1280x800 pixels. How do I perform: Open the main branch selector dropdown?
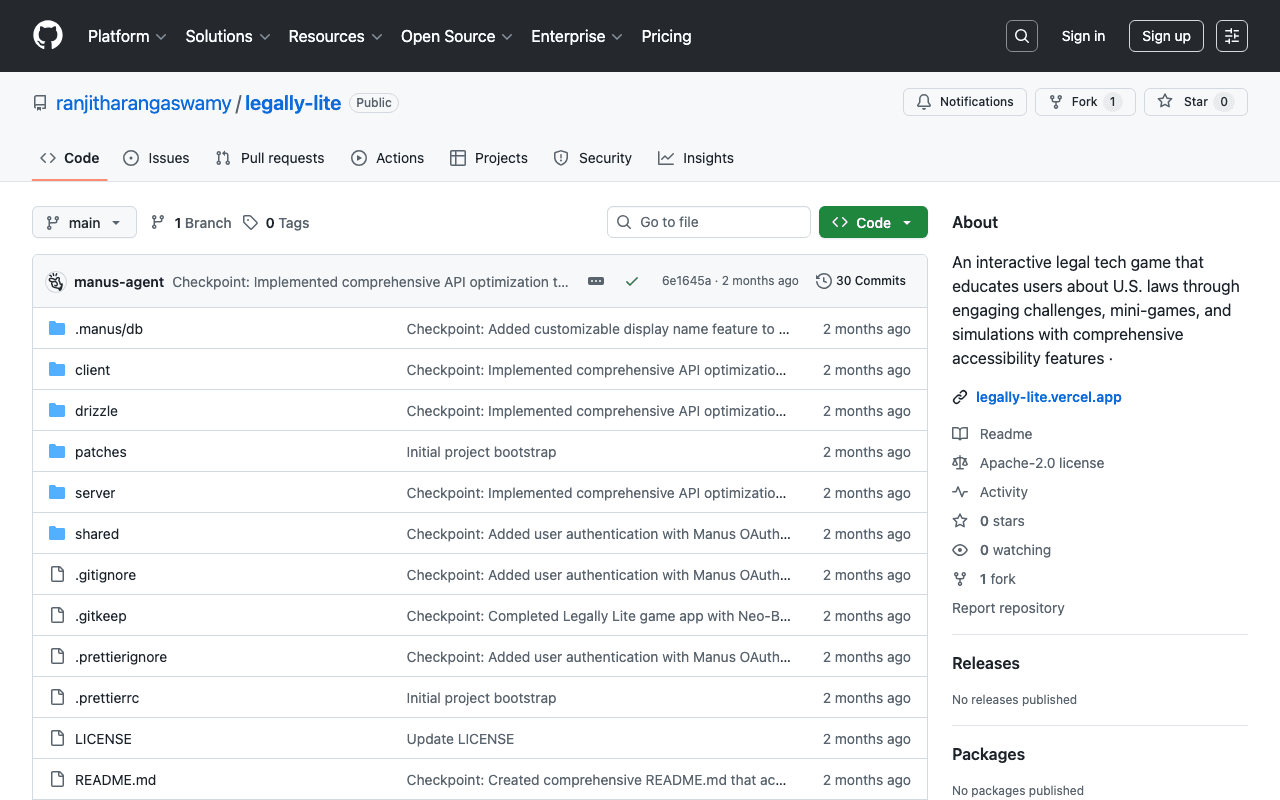point(84,222)
